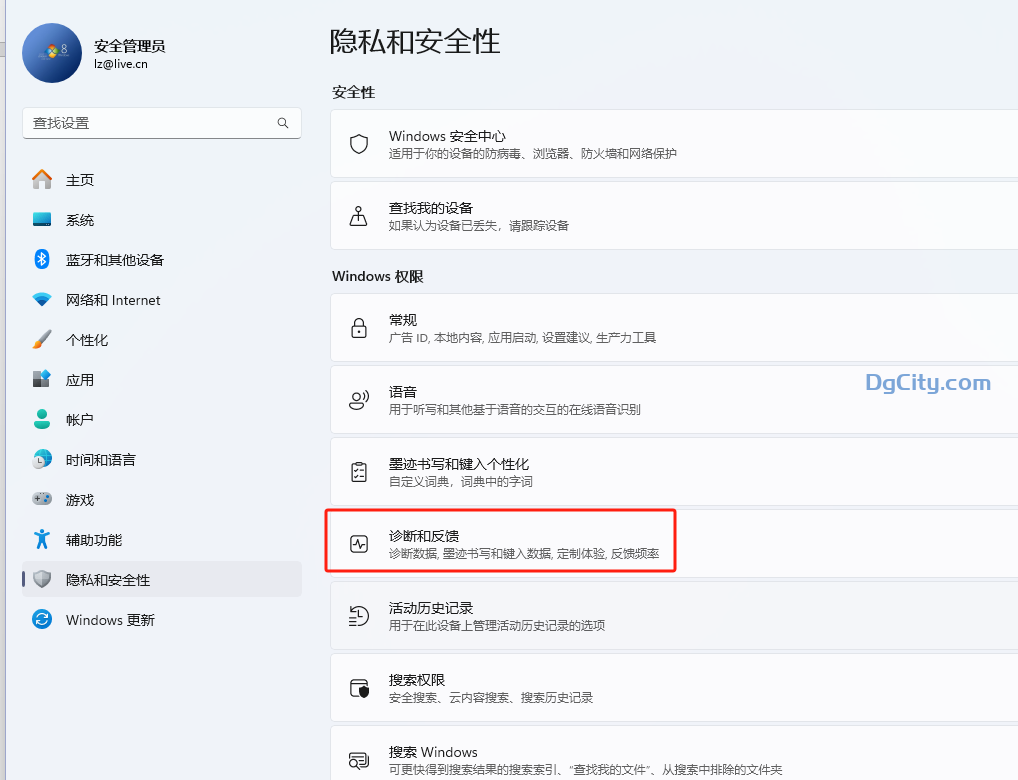Click the 网络和 Internet globe icon
Screen dimensions: 1018x780
pos(41,299)
